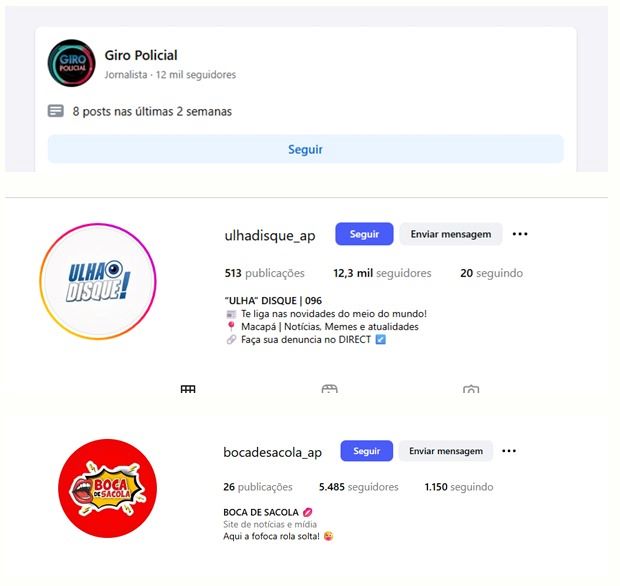Open the more options dots for bocadesacola_ap
This screenshot has height=586, width=620.
coord(509,451)
